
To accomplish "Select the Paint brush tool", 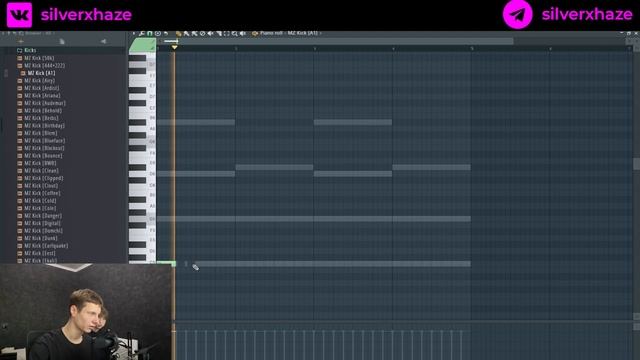I will point(187,33).
